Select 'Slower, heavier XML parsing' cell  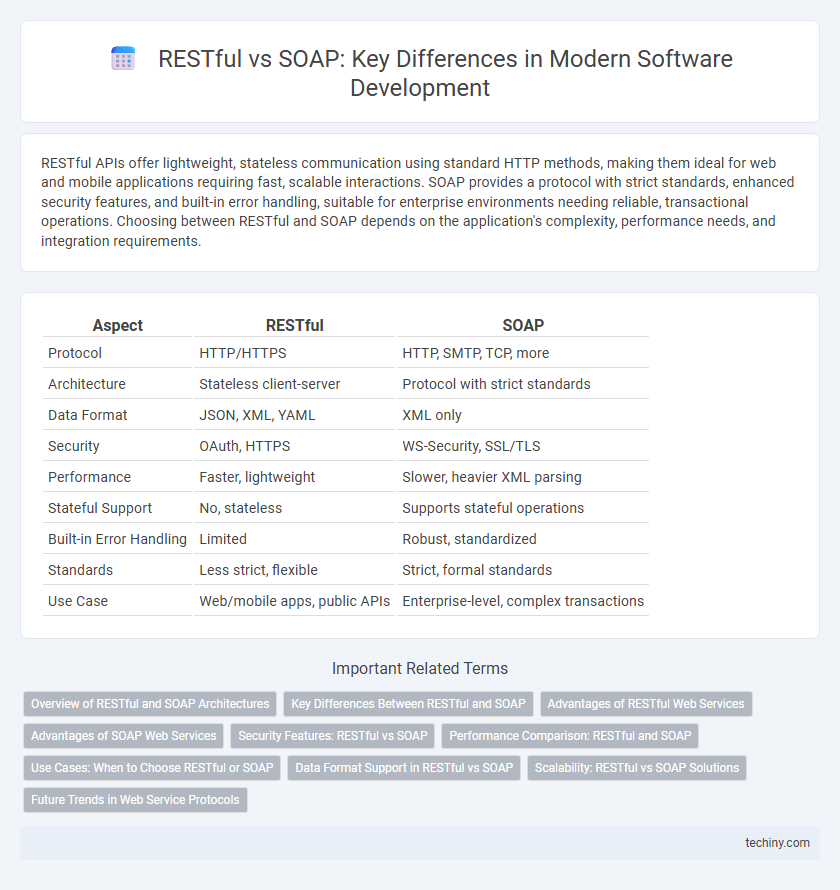tap(523, 477)
